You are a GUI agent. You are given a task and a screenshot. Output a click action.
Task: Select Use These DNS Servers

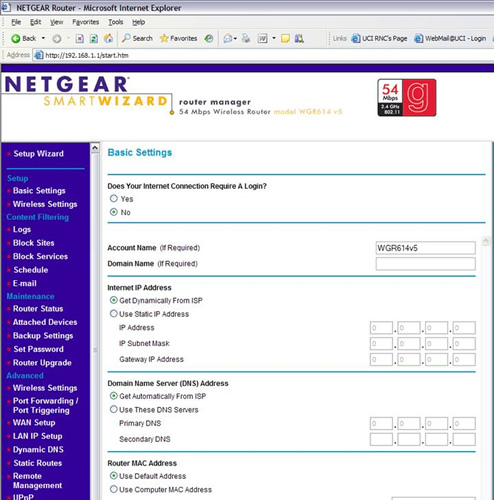click(114, 409)
